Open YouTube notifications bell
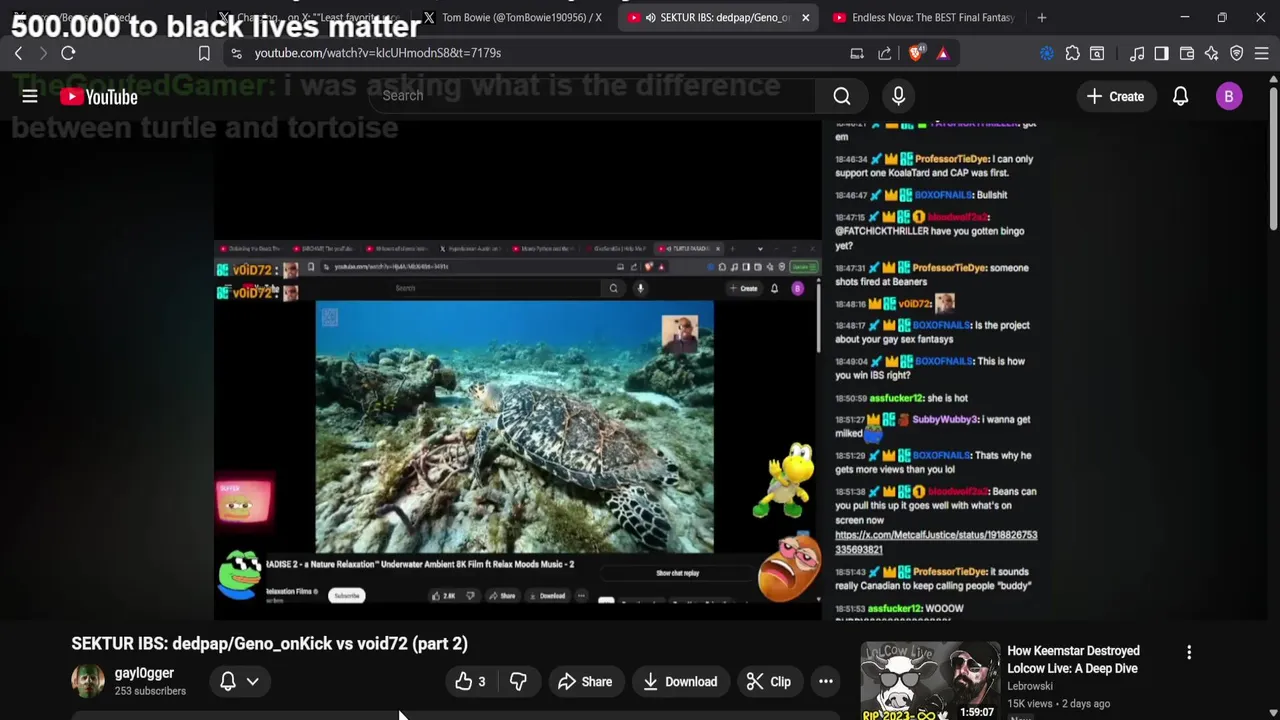Image resolution: width=1280 pixels, height=720 pixels. pos(1181,96)
